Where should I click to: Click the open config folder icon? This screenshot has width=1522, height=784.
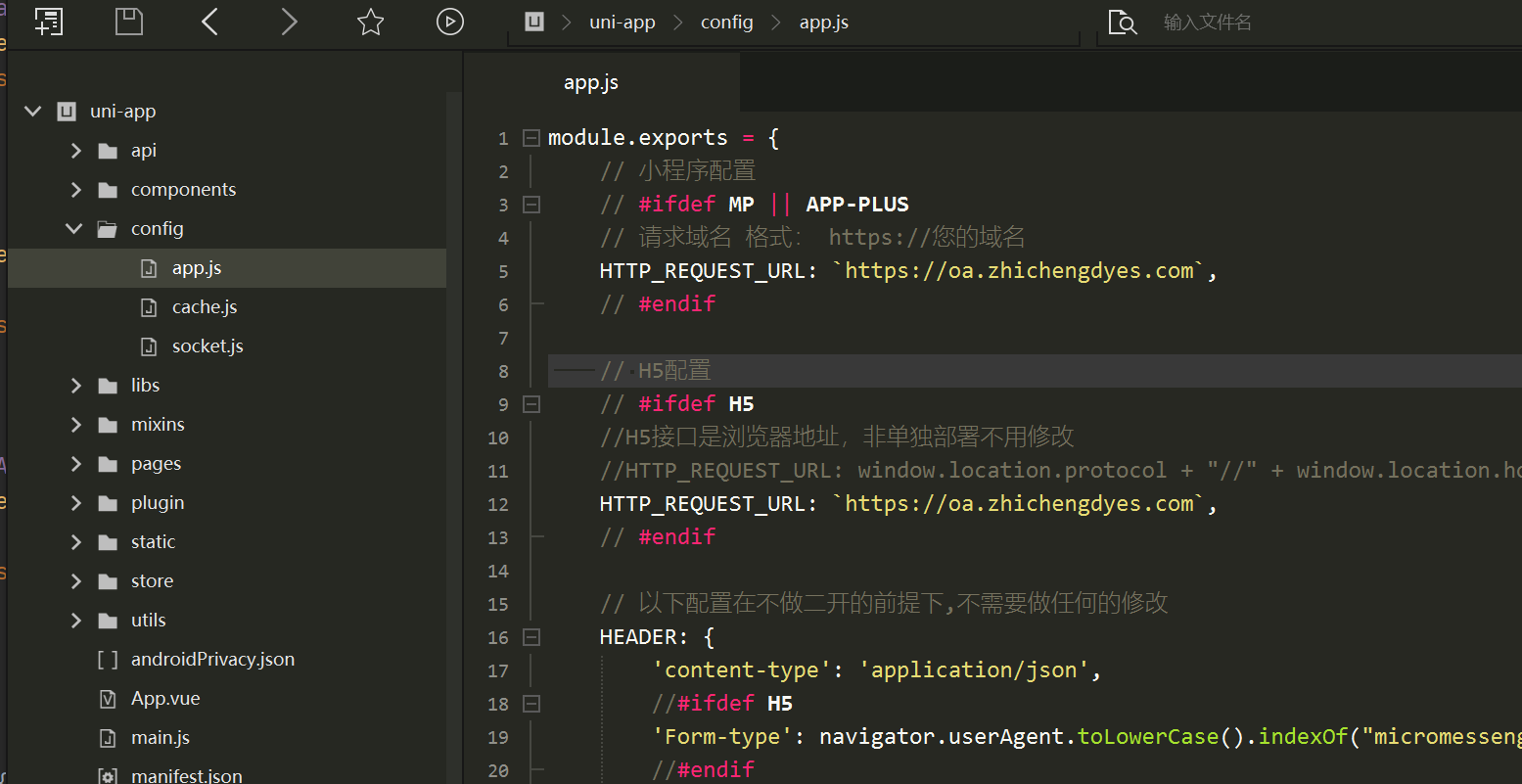click(x=108, y=229)
